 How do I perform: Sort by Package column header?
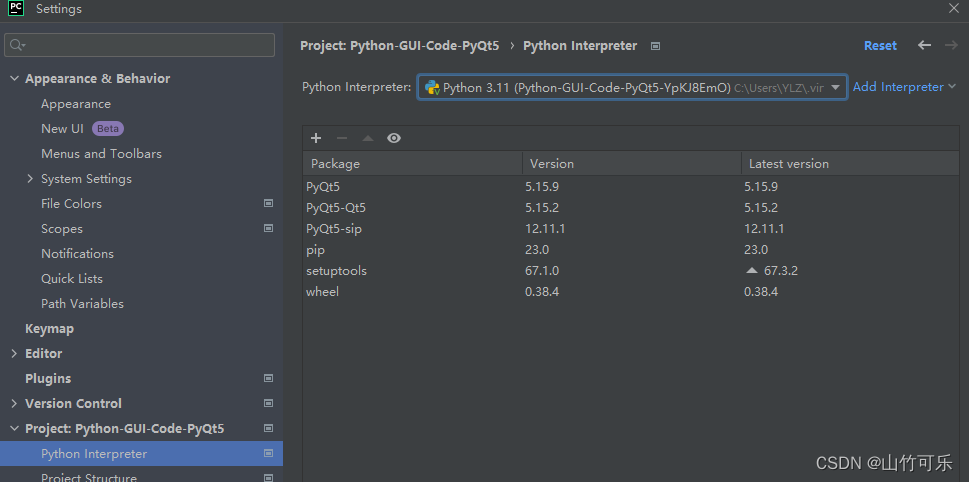click(412, 164)
